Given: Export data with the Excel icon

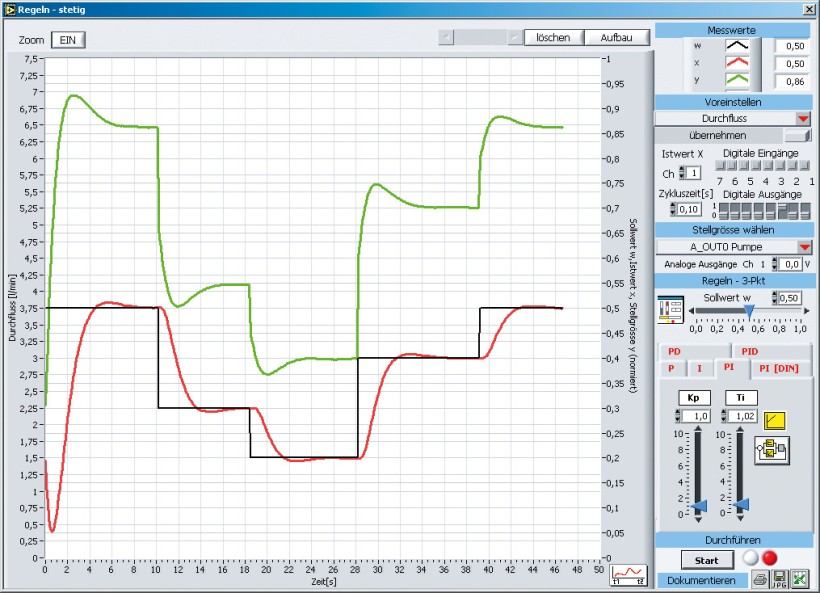Looking at the screenshot, I should click(798, 580).
